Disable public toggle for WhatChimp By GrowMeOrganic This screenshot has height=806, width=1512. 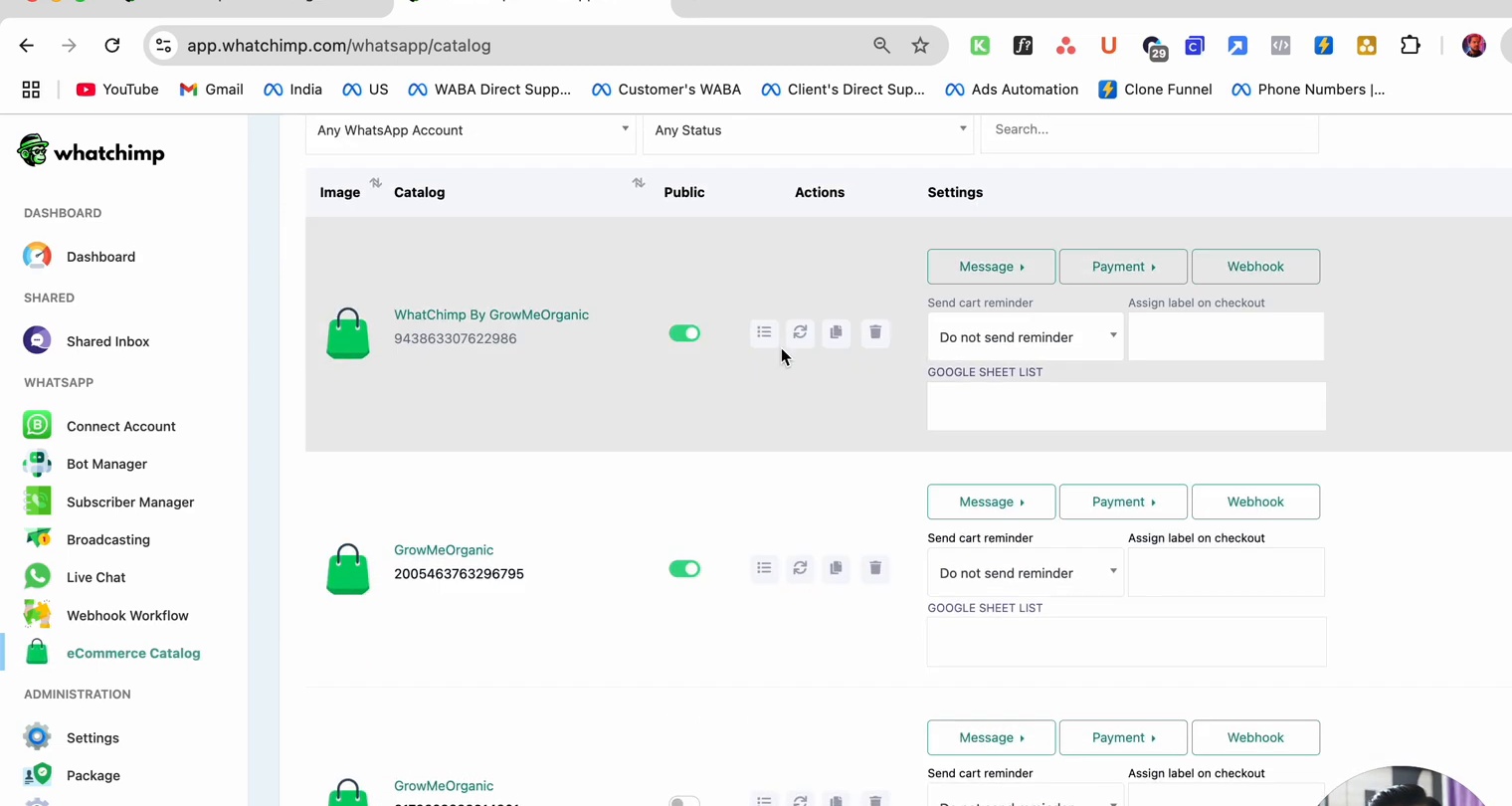coord(684,333)
